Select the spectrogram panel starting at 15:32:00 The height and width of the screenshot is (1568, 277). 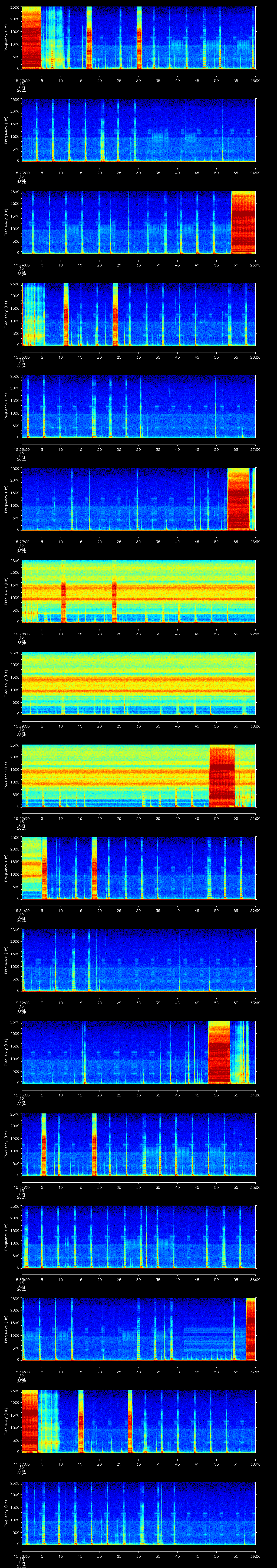tap(138, 960)
